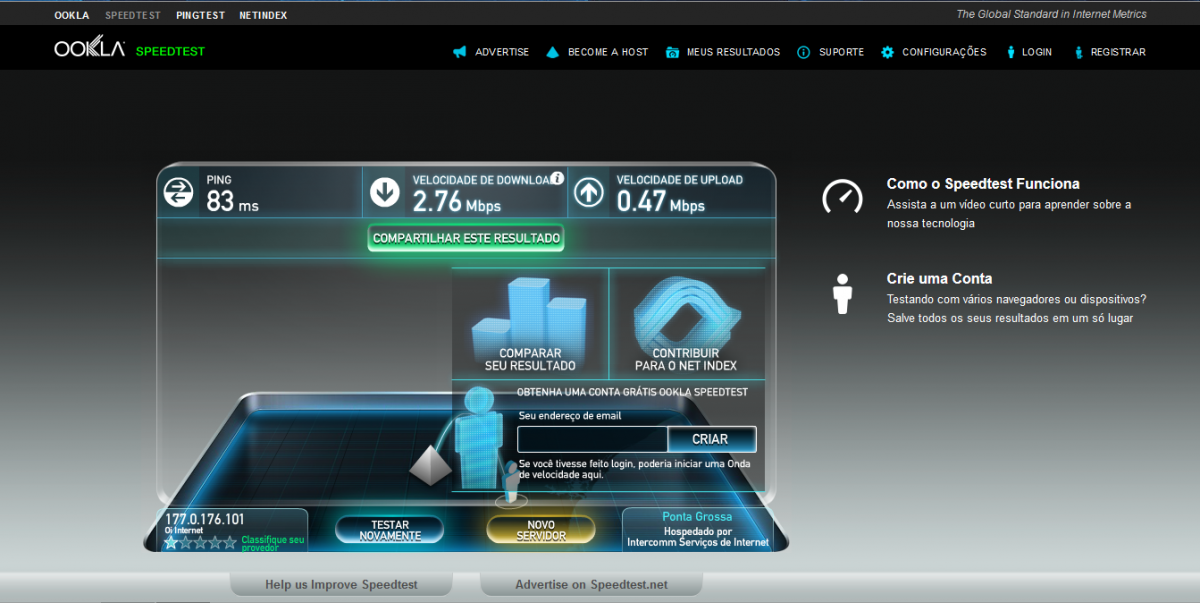The width and height of the screenshot is (1200, 603).
Task: Open Help us Improve Speedtest tab
Action: [x=341, y=584]
